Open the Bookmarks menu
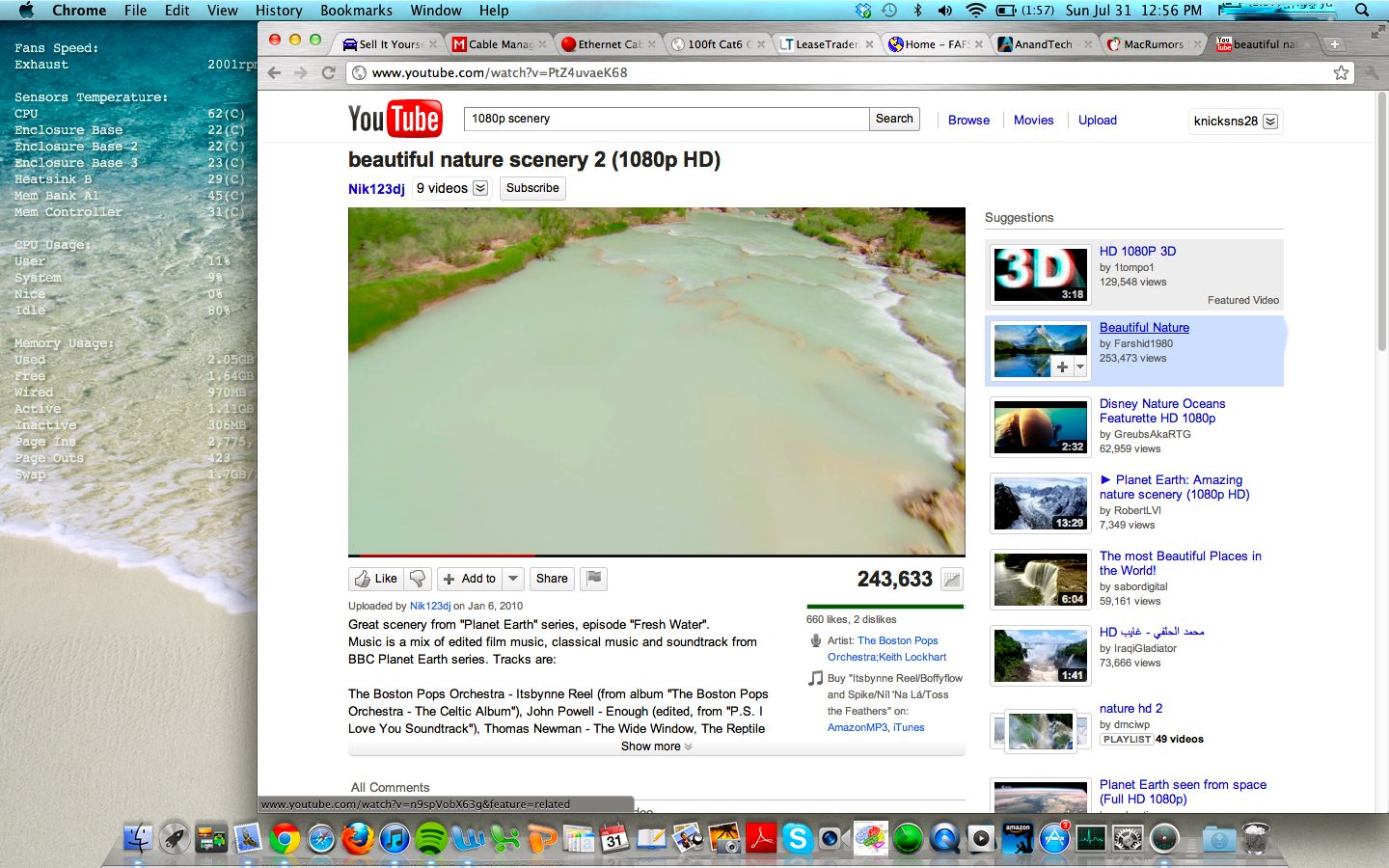This screenshot has width=1389, height=868. 356,11
